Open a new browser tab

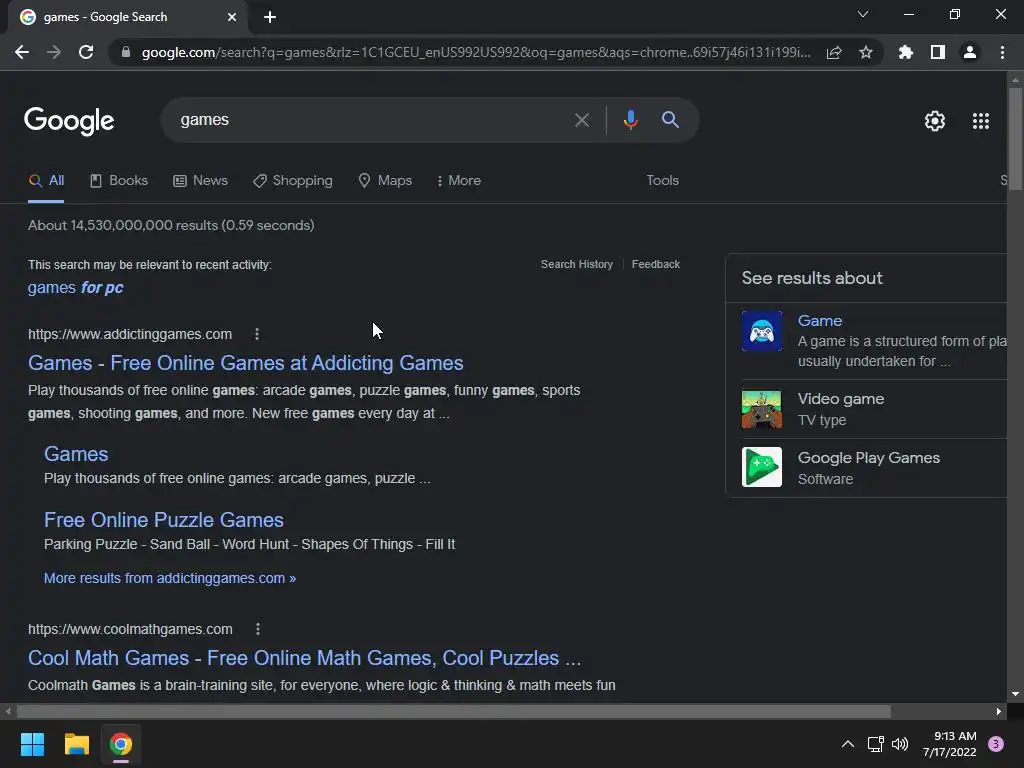tap(270, 17)
